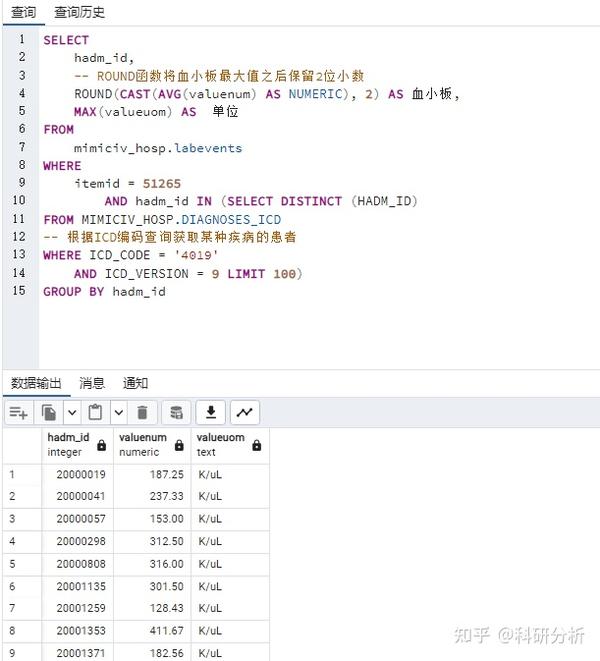Click GROUP BY on line 15
The width and height of the screenshot is (600, 661).
tap(74, 291)
